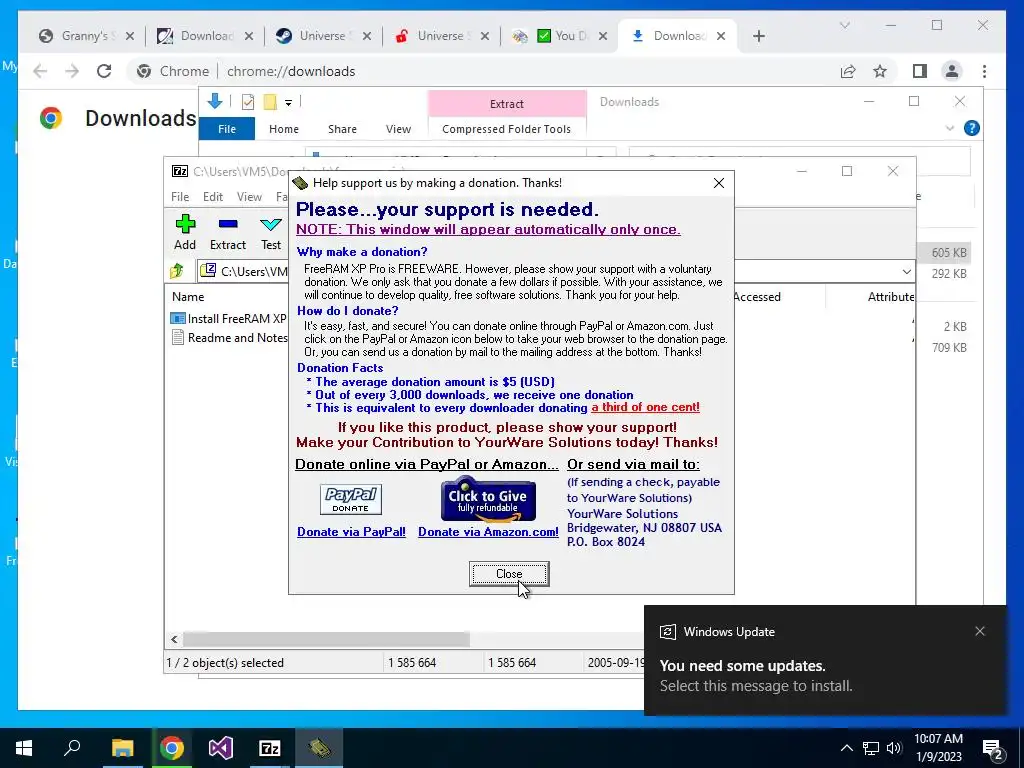The height and width of the screenshot is (768, 1024).
Task: Click Explorer help question mark icon
Action: 971,128
